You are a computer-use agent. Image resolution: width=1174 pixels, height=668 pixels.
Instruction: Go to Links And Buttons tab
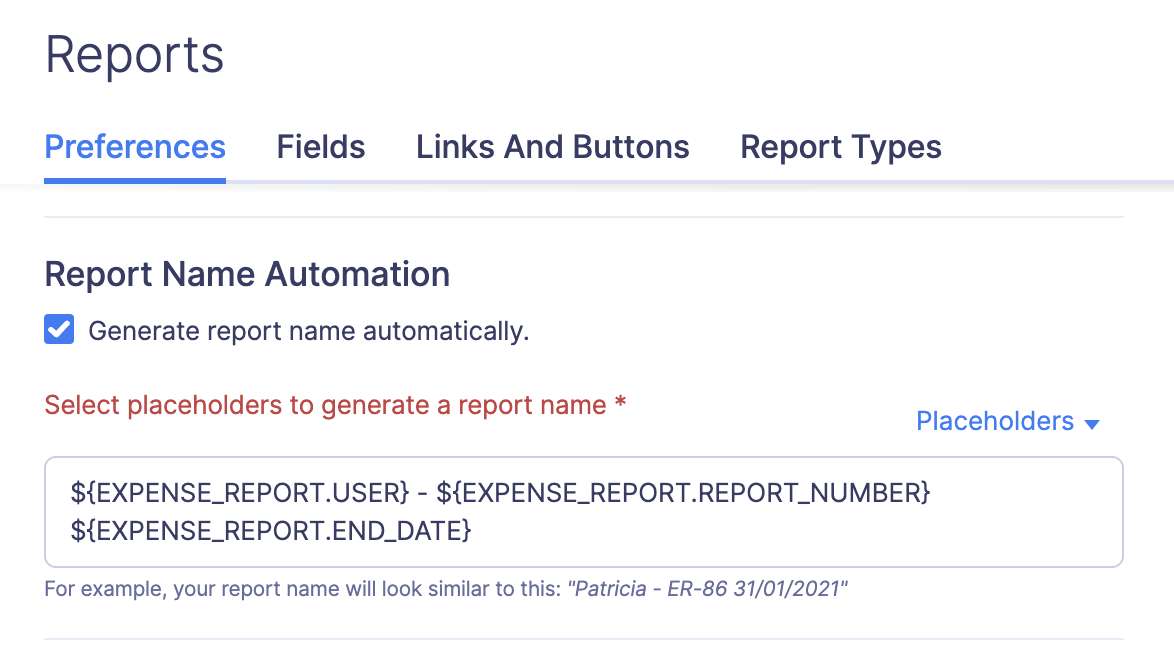point(552,147)
